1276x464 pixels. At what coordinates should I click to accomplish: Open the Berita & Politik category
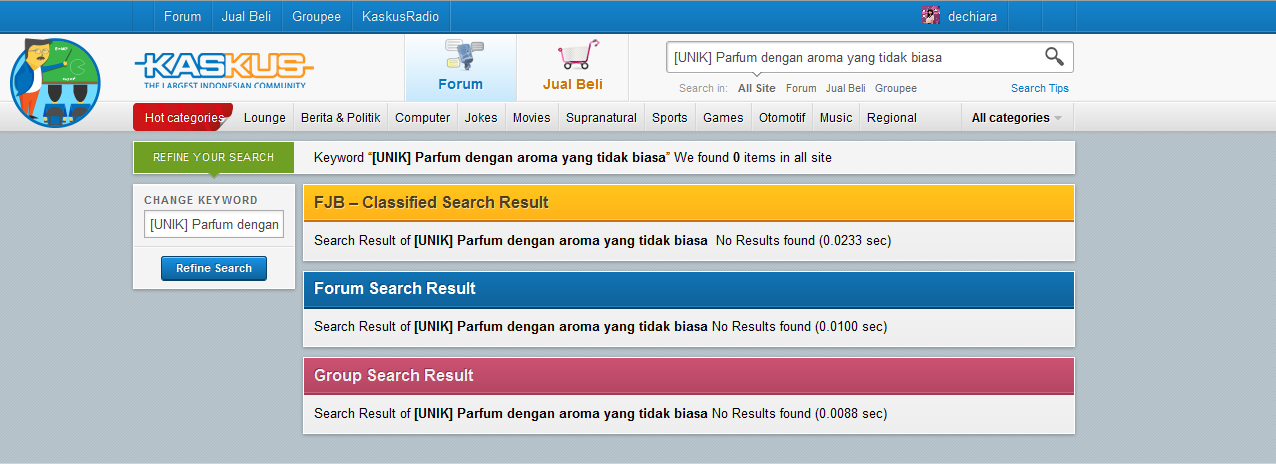pyautogui.click(x=340, y=117)
